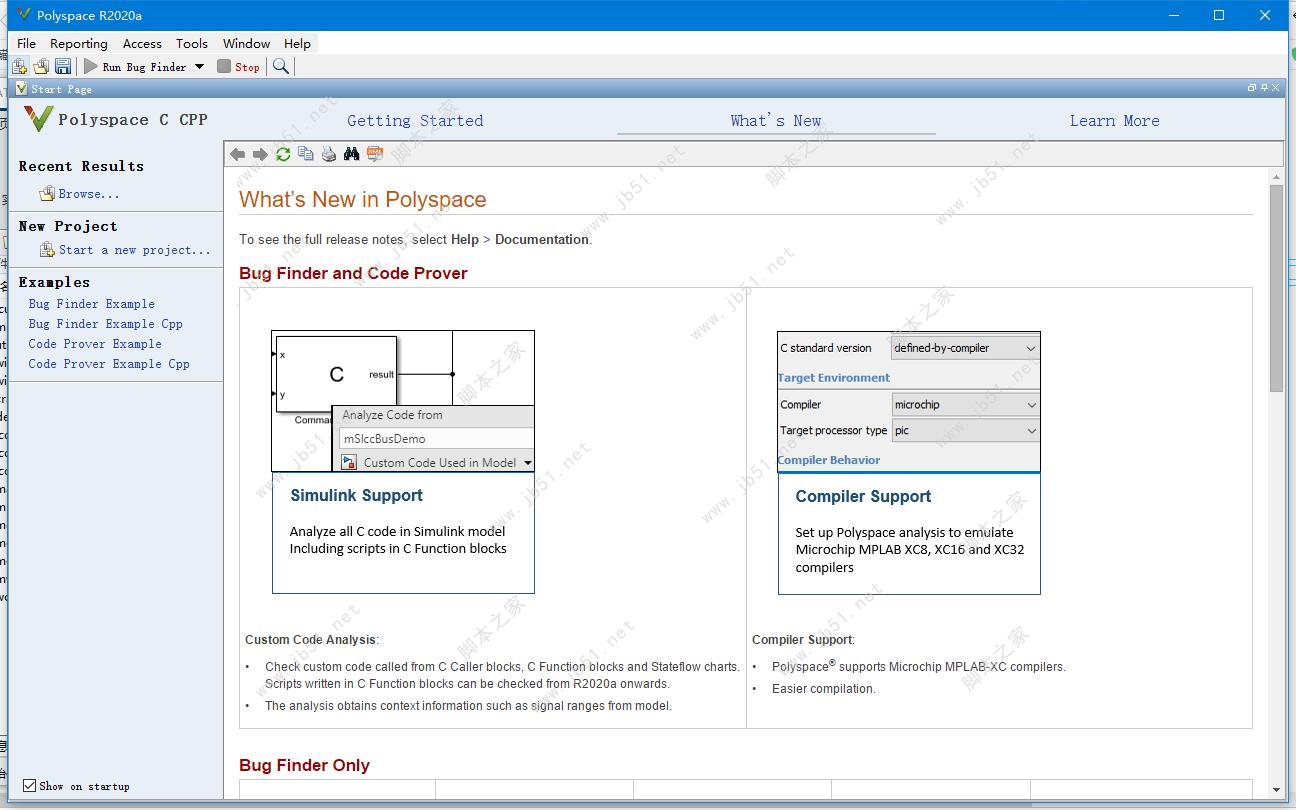This screenshot has height=810, width=1296.
Task: Select Start a new project link
Action: click(133, 250)
